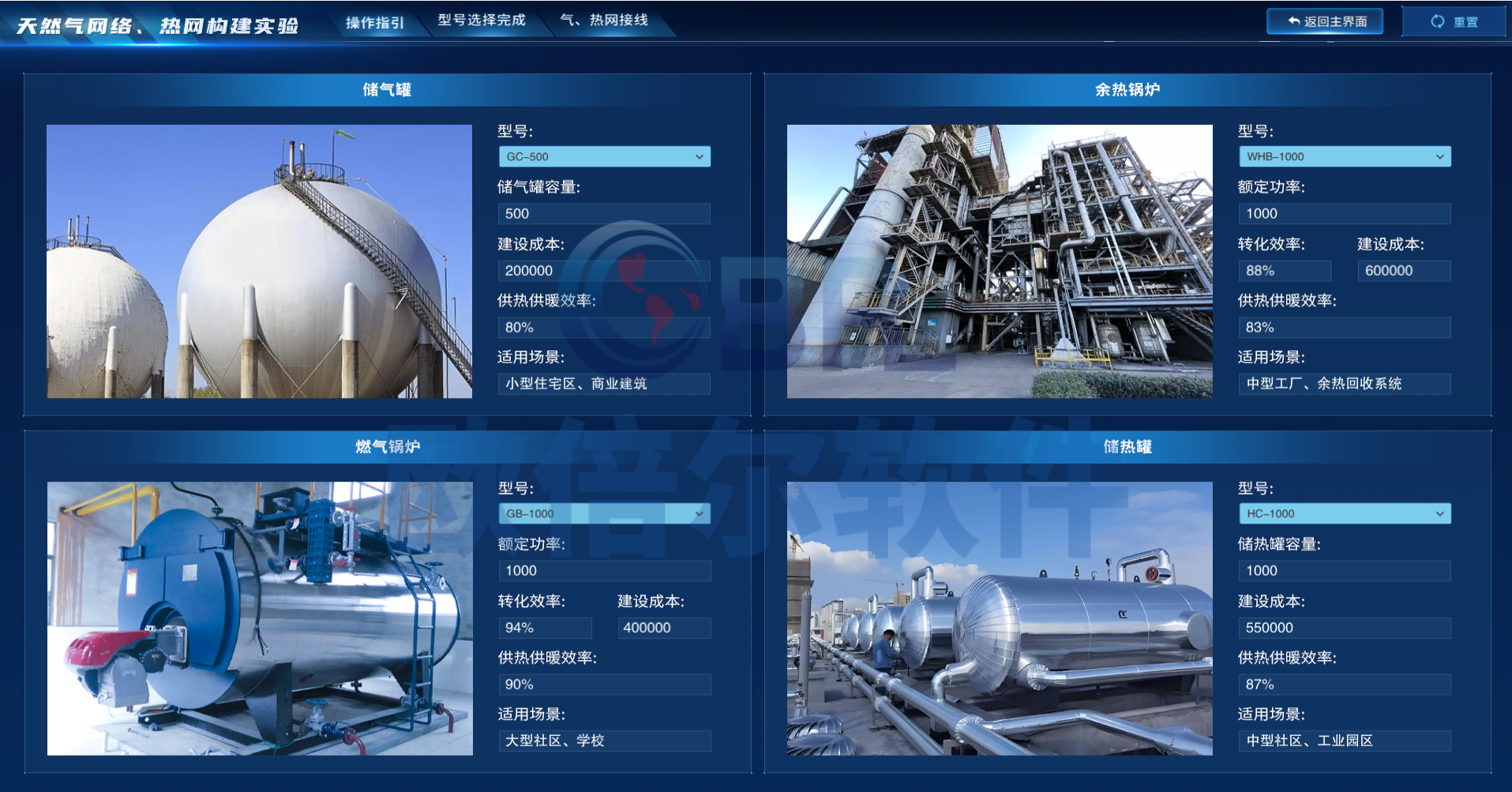Click the field 中型工厂、余热回收系统
This screenshot has height=792, width=1512.
click(x=1345, y=384)
